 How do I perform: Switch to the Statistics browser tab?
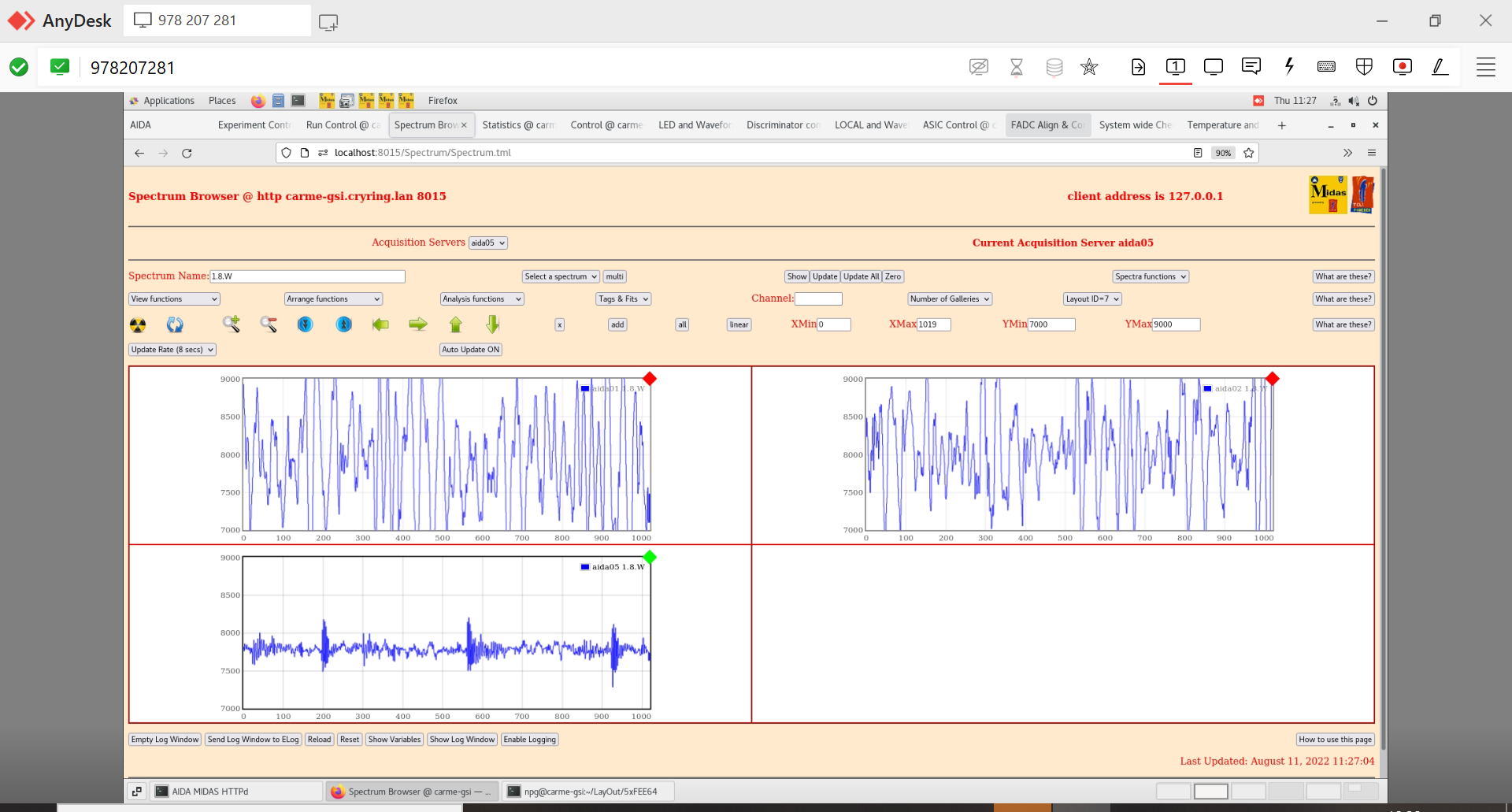tap(517, 125)
